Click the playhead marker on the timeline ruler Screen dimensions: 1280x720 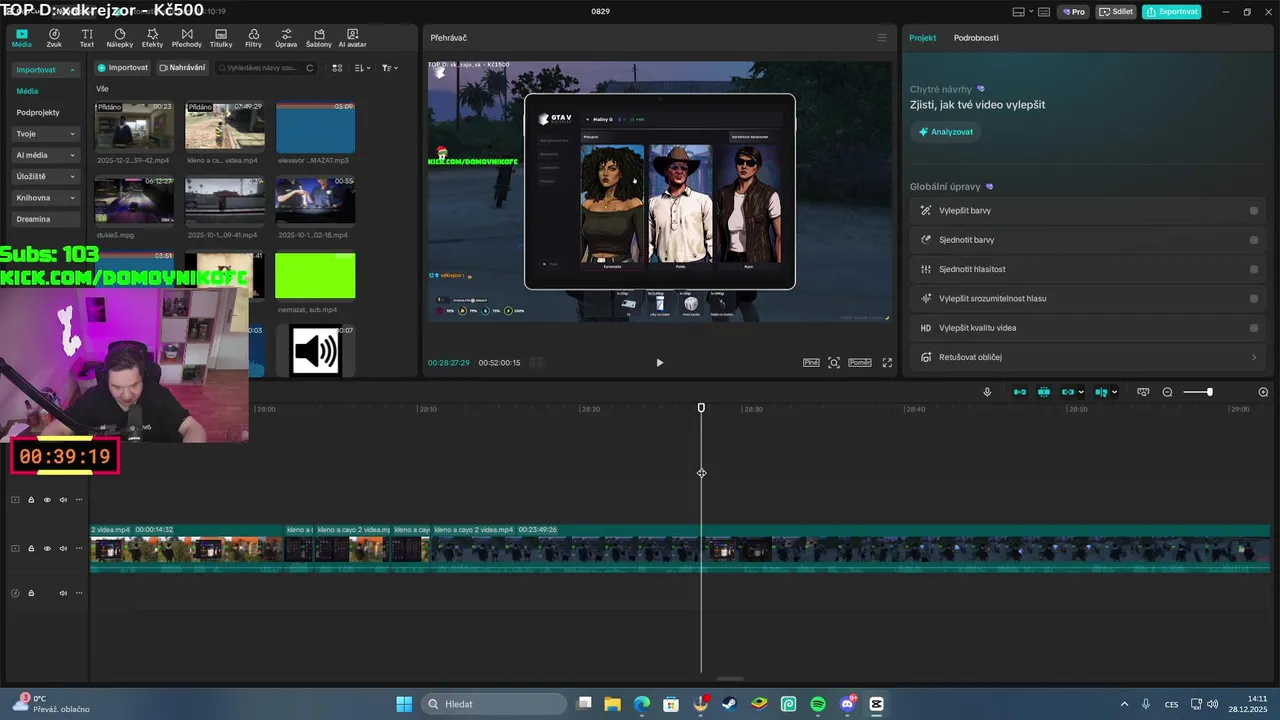(x=701, y=408)
